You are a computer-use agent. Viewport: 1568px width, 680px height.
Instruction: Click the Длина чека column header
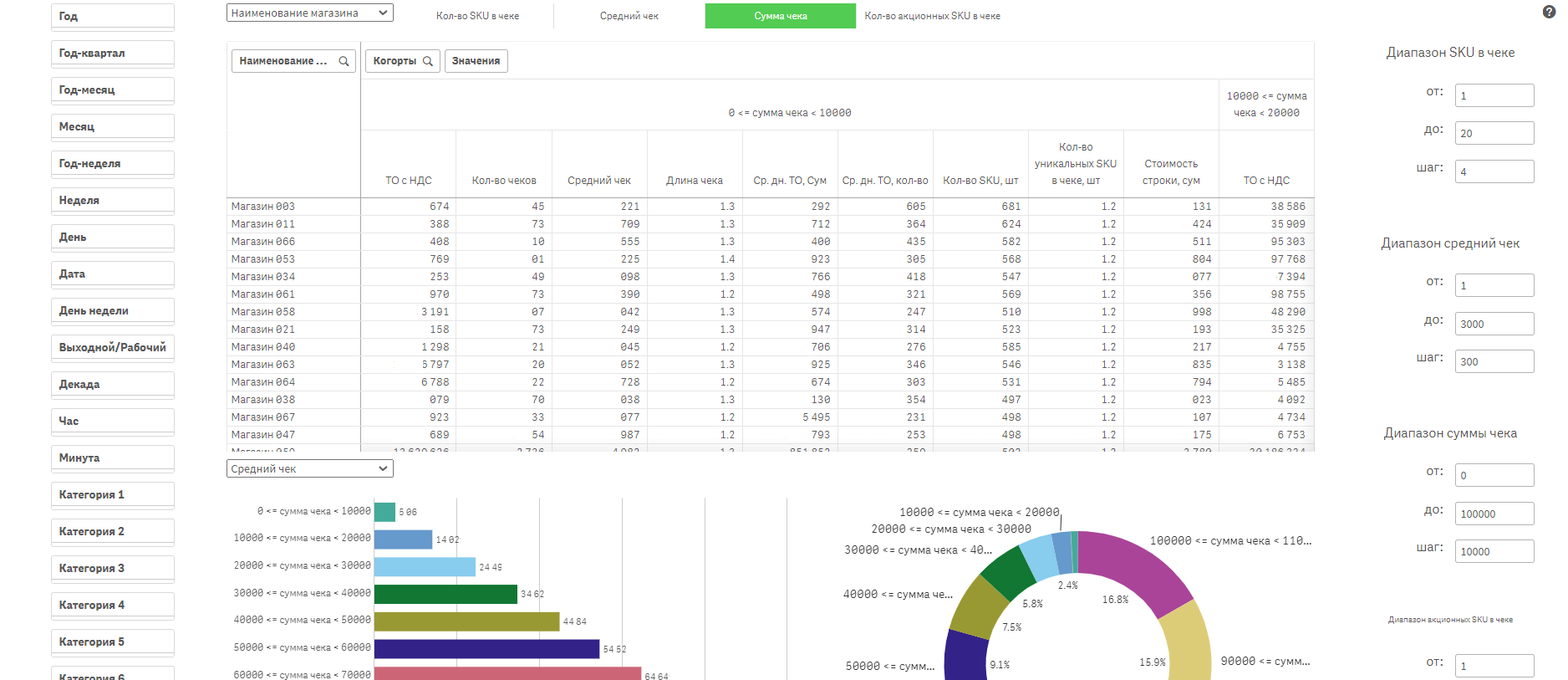(695, 181)
